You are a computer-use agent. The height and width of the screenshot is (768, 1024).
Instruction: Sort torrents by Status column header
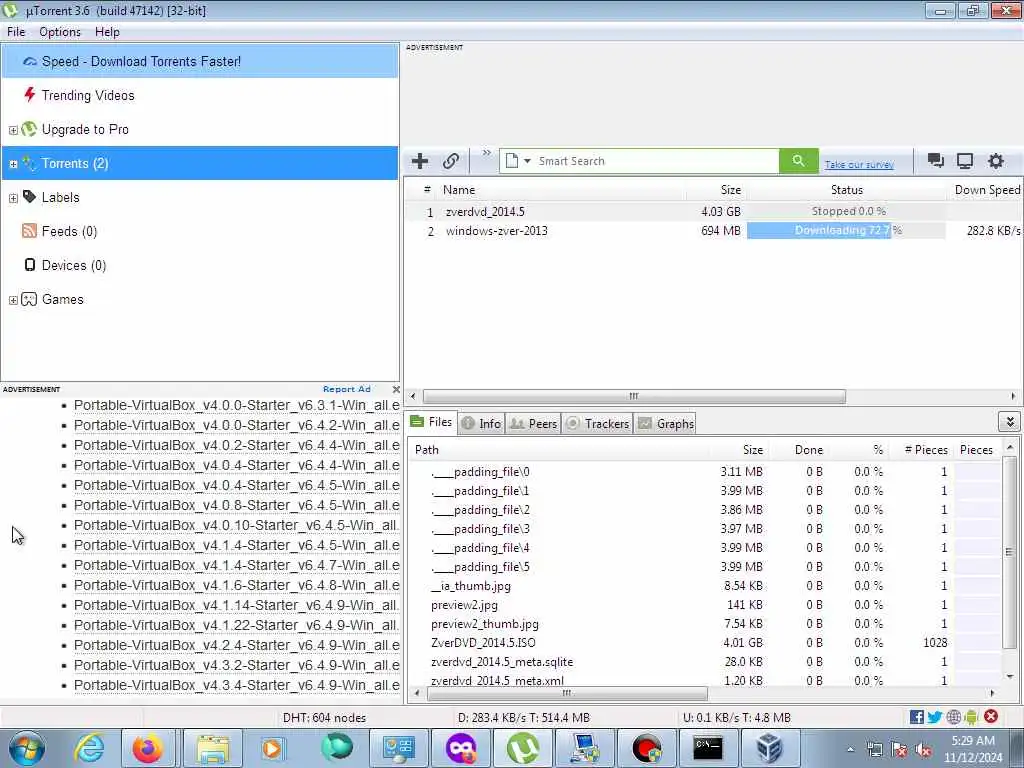(x=846, y=190)
